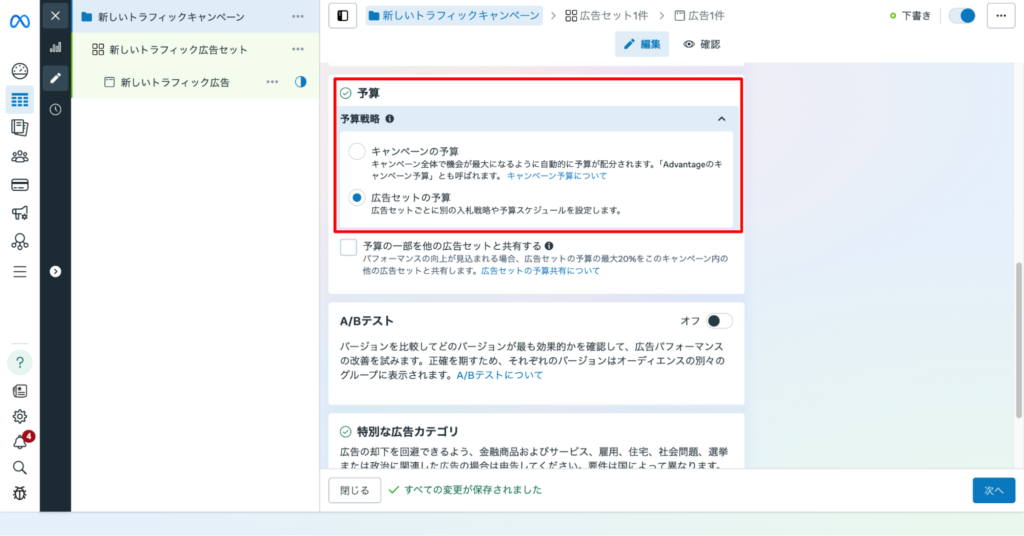Select the キャンペーンの予算 radio button

(357, 151)
